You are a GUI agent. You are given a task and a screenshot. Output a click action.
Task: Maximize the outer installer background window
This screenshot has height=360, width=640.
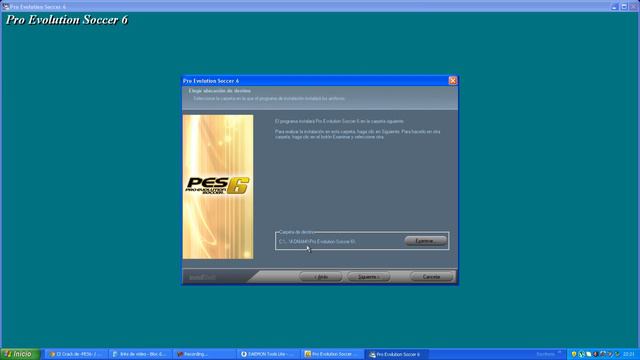tap(624, 7)
